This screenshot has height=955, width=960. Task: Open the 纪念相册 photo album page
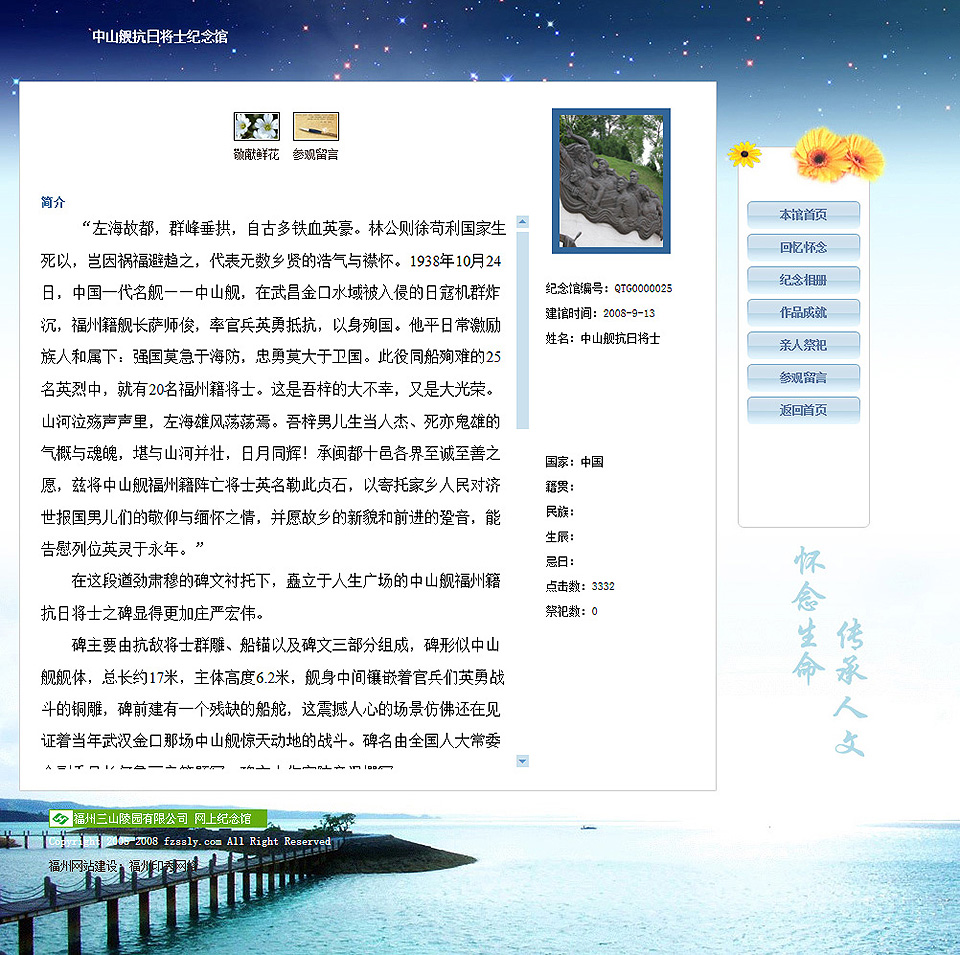(x=802, y=281)
